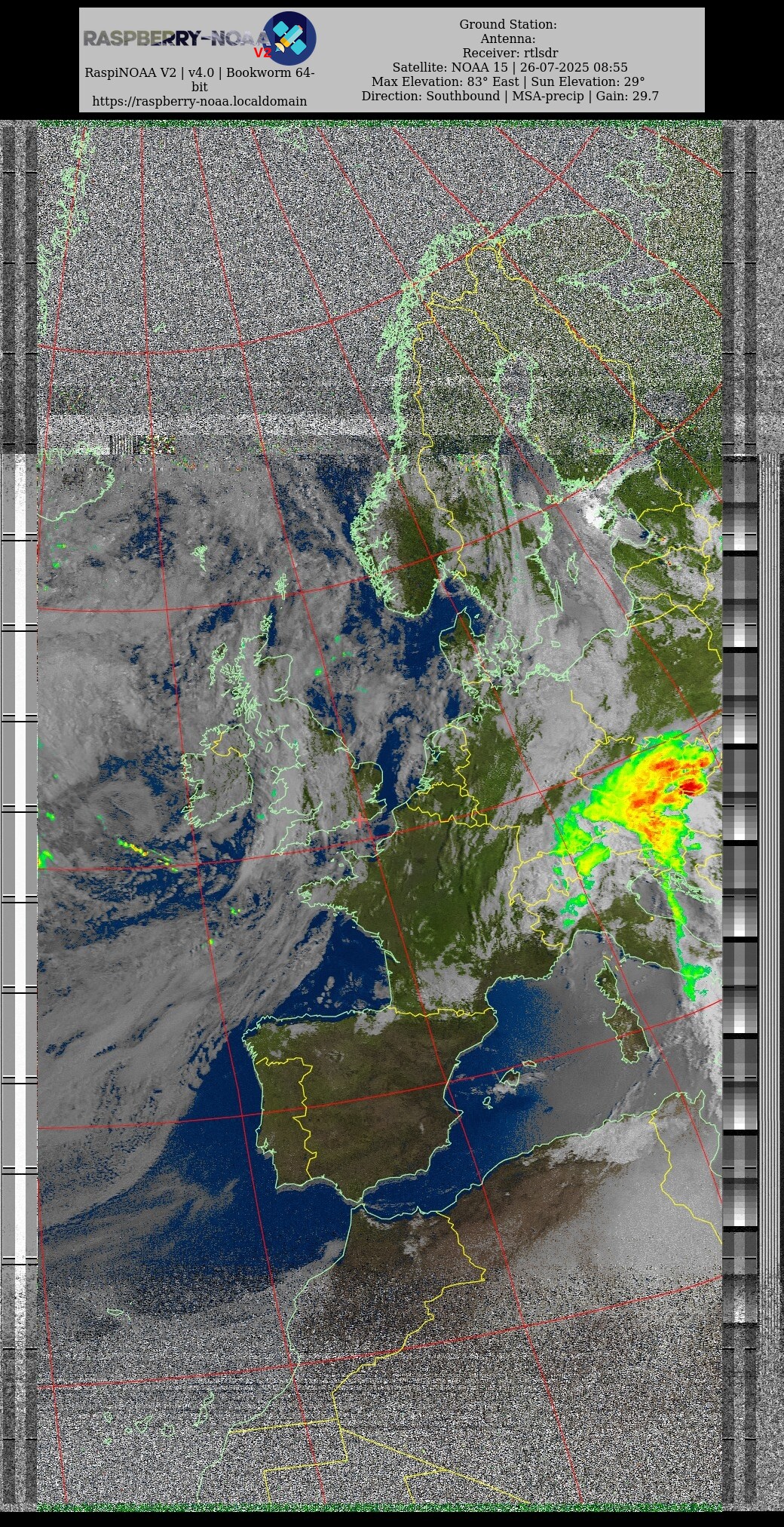The image size is (784, 1527).
Task: Click the 'Antenna:' label
Action: point(508,39)
